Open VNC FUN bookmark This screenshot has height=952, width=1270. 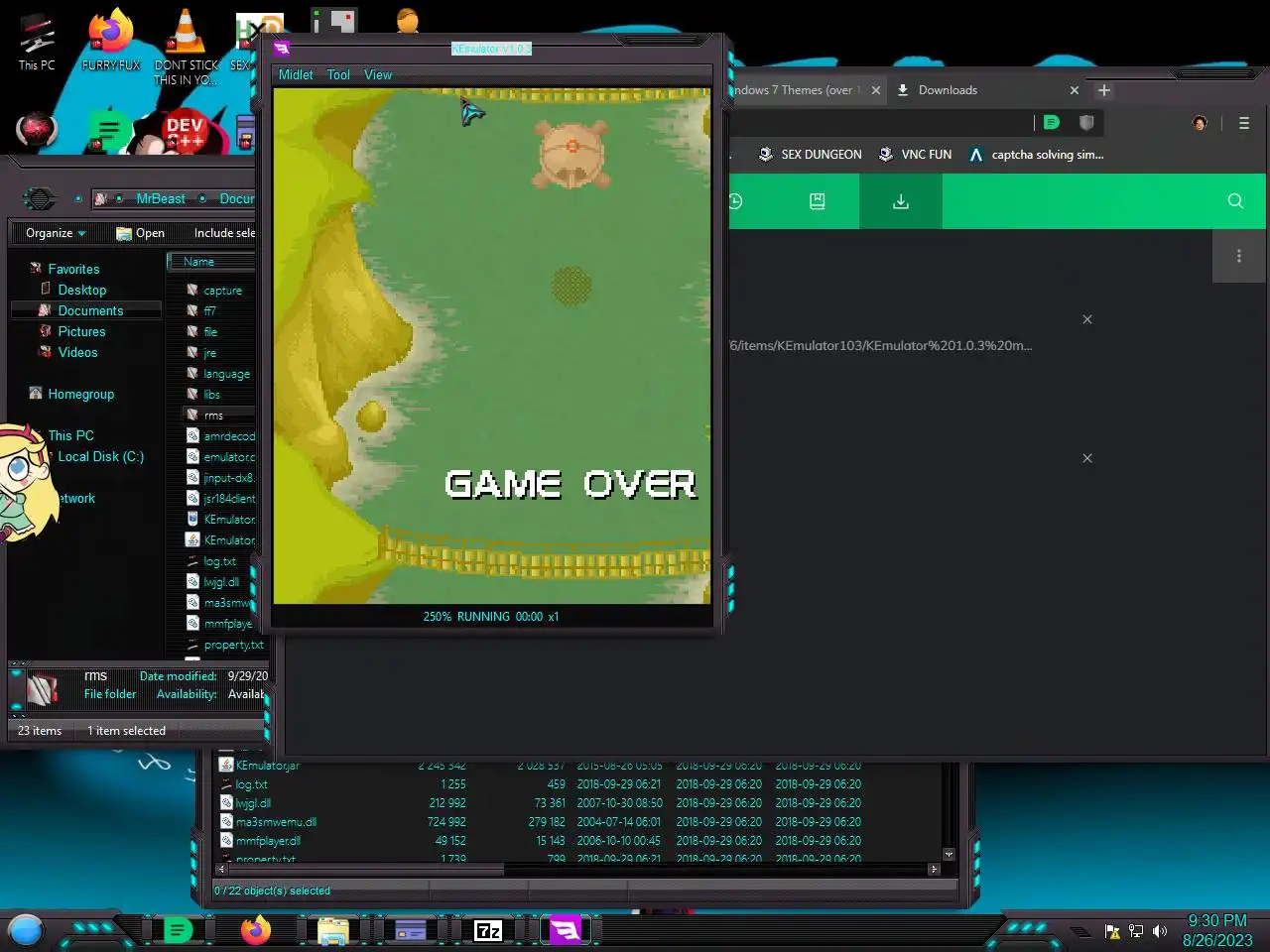(915, 155)
